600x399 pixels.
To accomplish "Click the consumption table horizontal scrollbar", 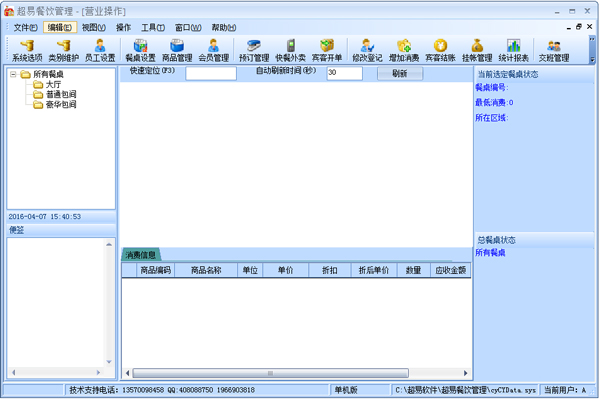I will (270, 373).
